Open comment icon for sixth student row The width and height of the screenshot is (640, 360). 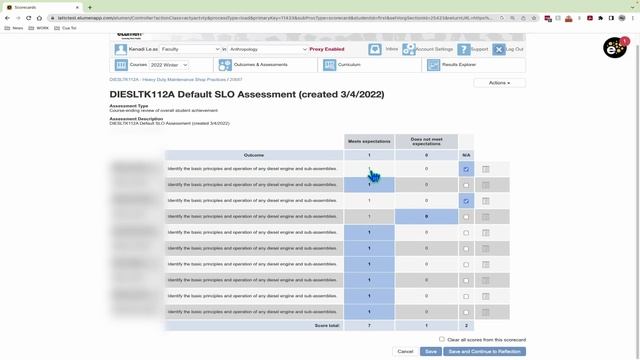485,249
